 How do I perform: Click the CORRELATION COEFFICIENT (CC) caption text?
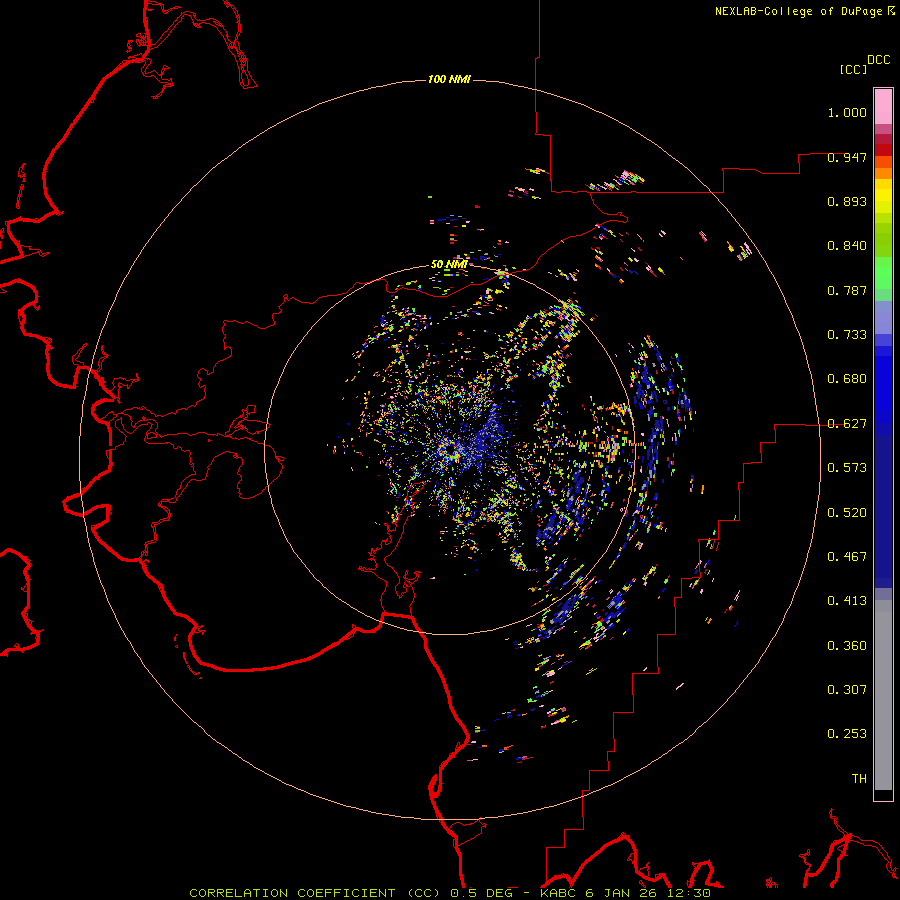click(x=315, y=893)
